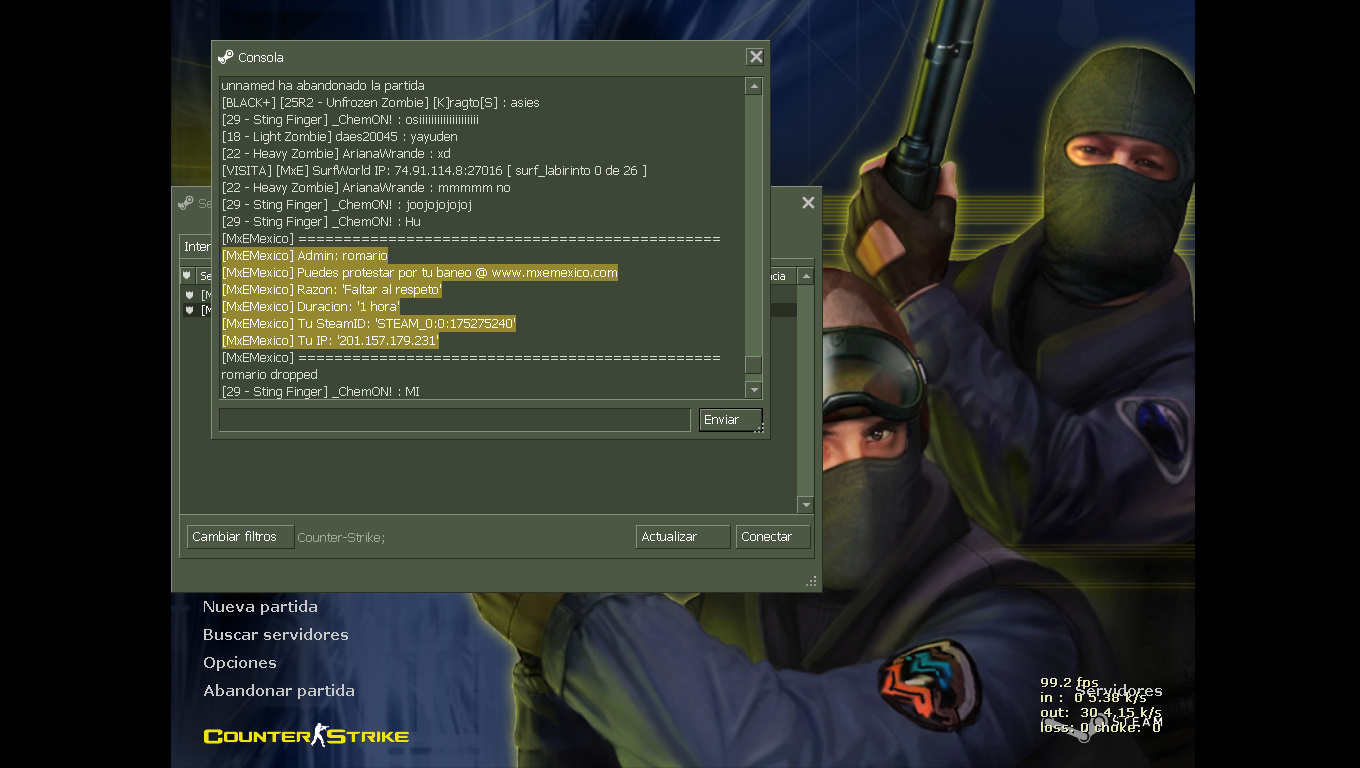1360x768 pixels.
Task: Switch to the Internet tab in server browser
Action: coord(197,246)
